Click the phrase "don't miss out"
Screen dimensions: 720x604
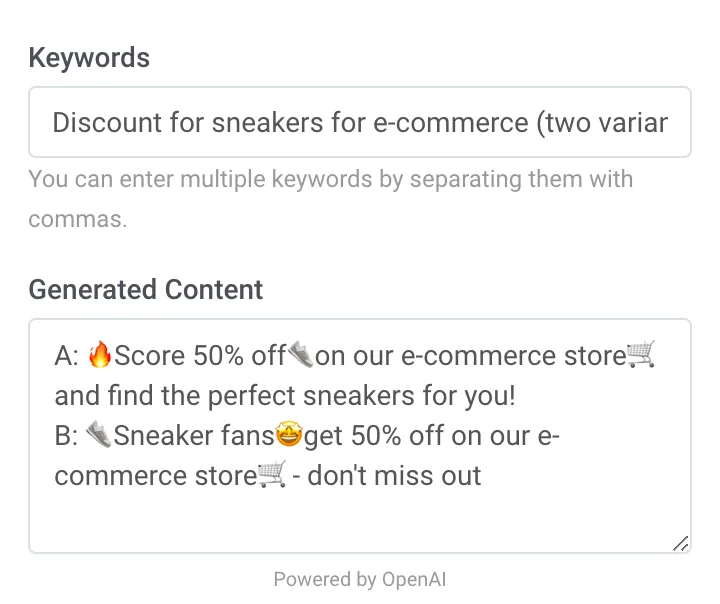point(394,475)
